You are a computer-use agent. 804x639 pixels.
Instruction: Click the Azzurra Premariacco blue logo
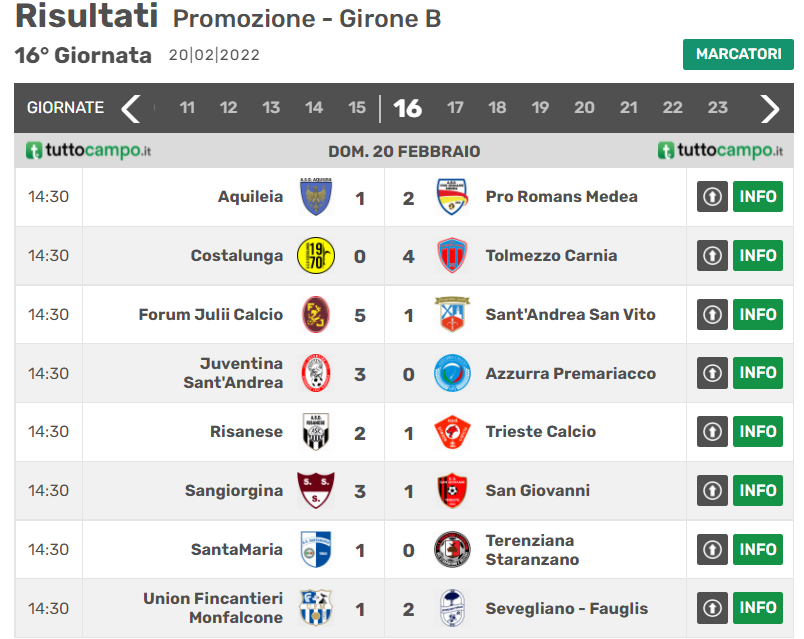[x=452, y=374]
